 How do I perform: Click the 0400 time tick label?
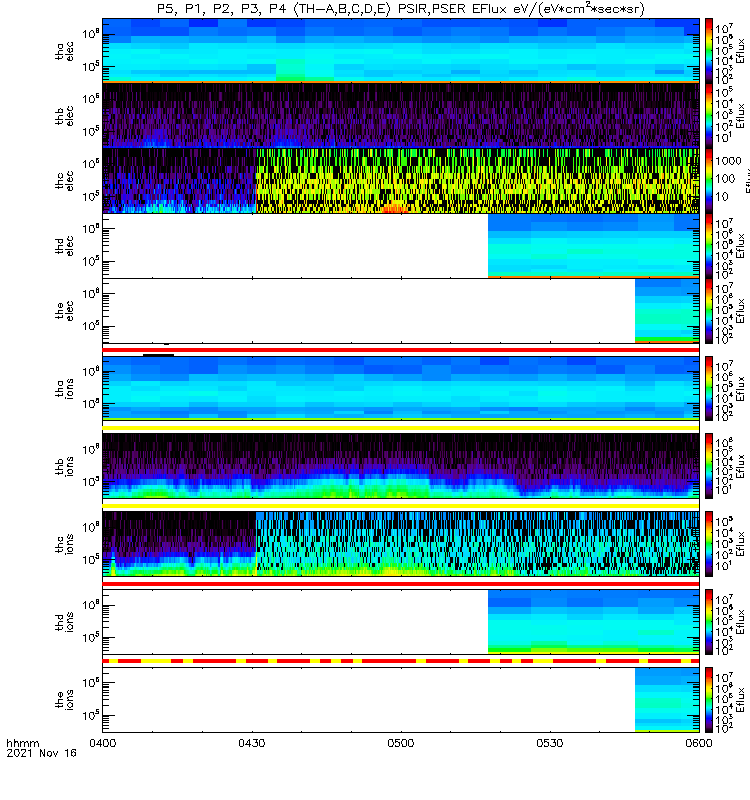103,743
